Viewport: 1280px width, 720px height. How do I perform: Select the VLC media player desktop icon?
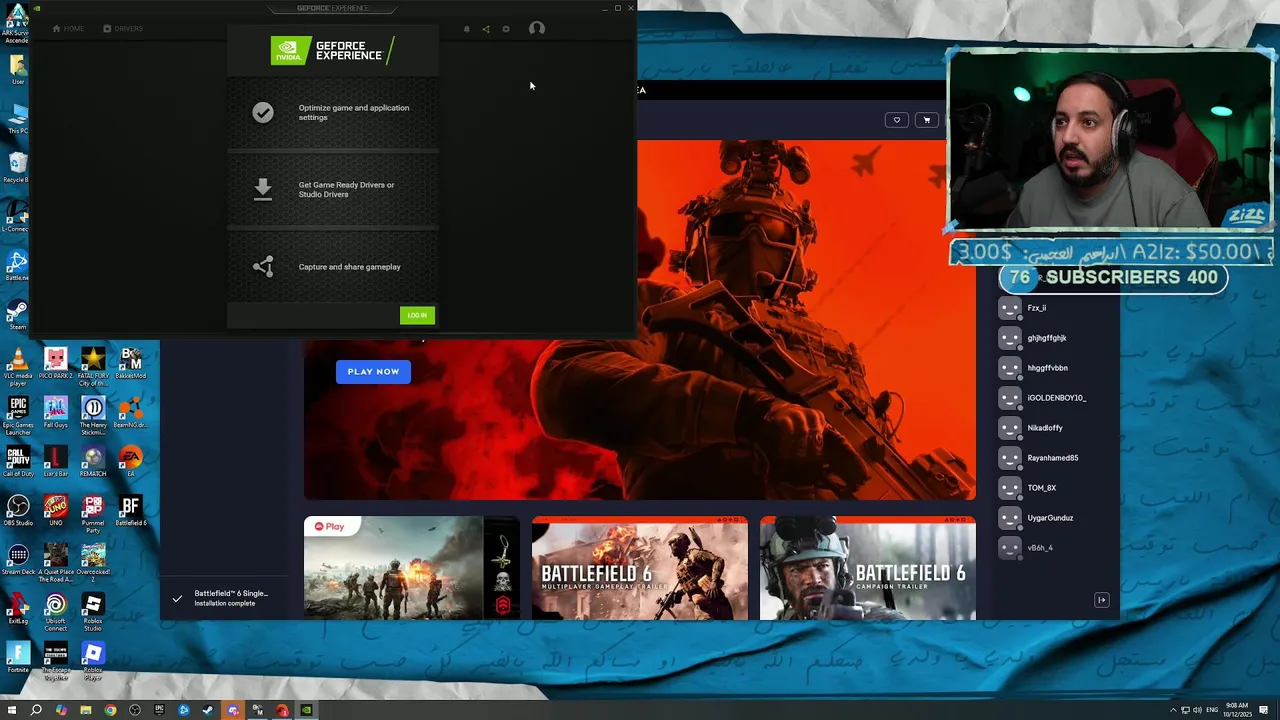[18, 366]
